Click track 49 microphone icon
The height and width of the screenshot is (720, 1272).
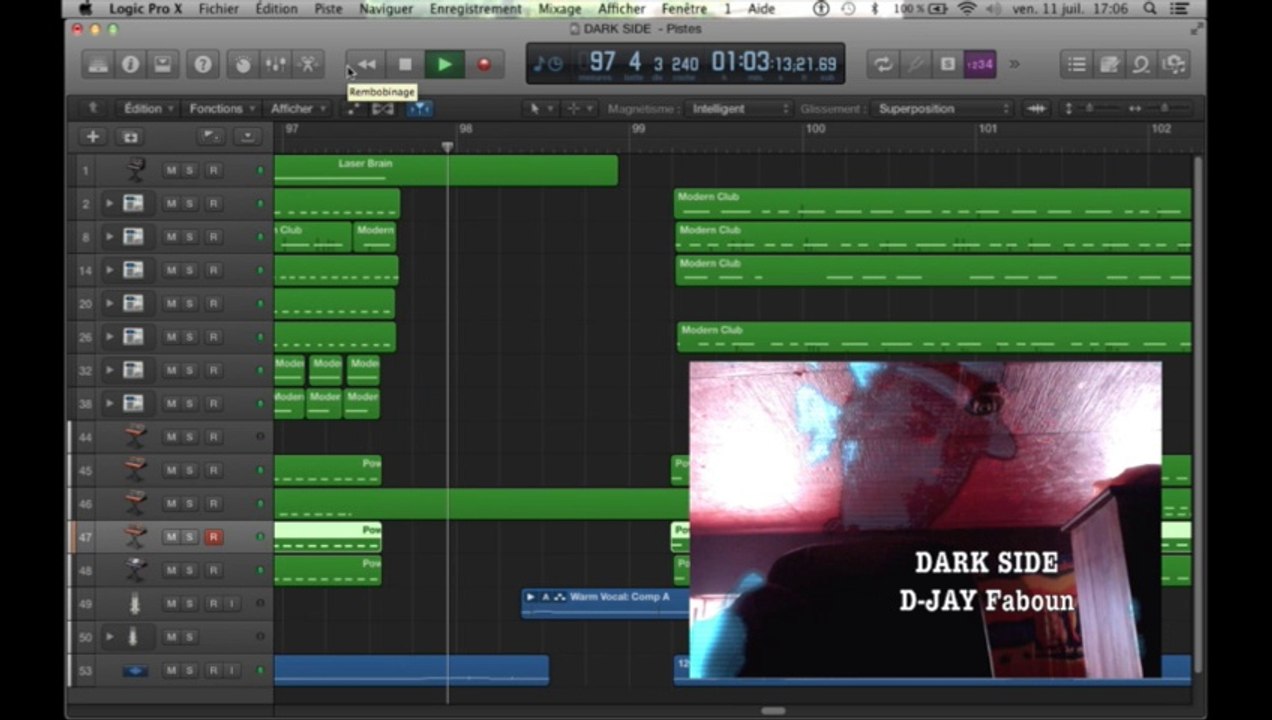click(134, 604)
